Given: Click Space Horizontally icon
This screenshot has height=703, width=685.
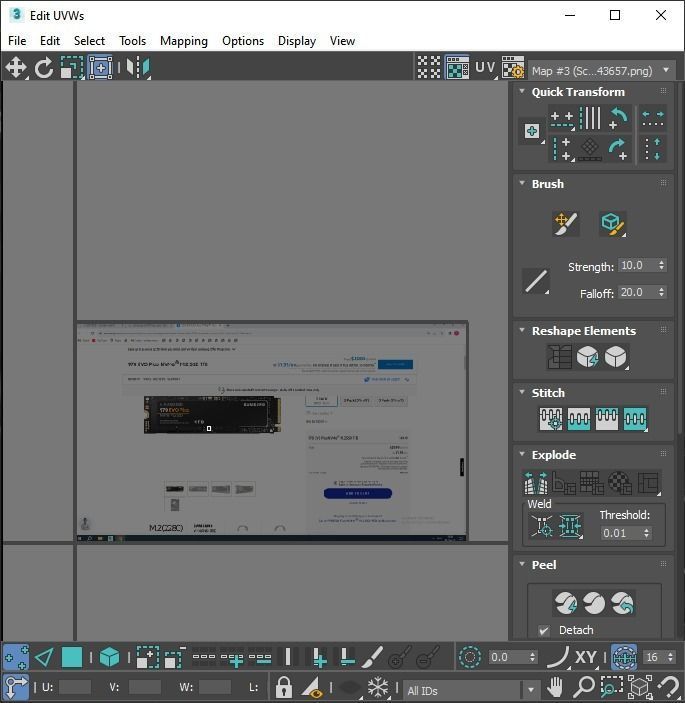Looking at the screenshot, I should (x=653, y=118).
